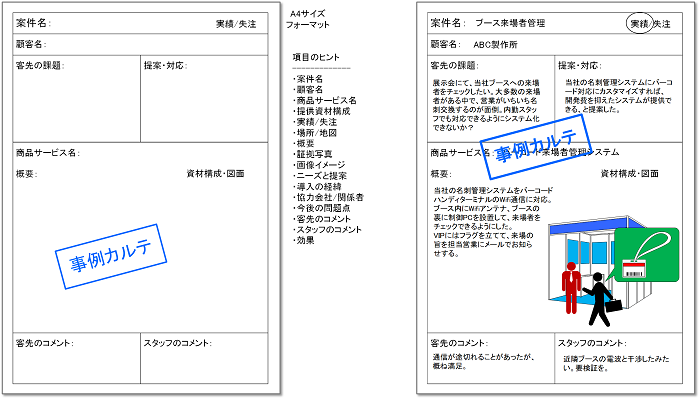The width and height of the screenshot is (700, 399).
Task: Click the 顧客名 field on the blank form
Action: (140, 44)
